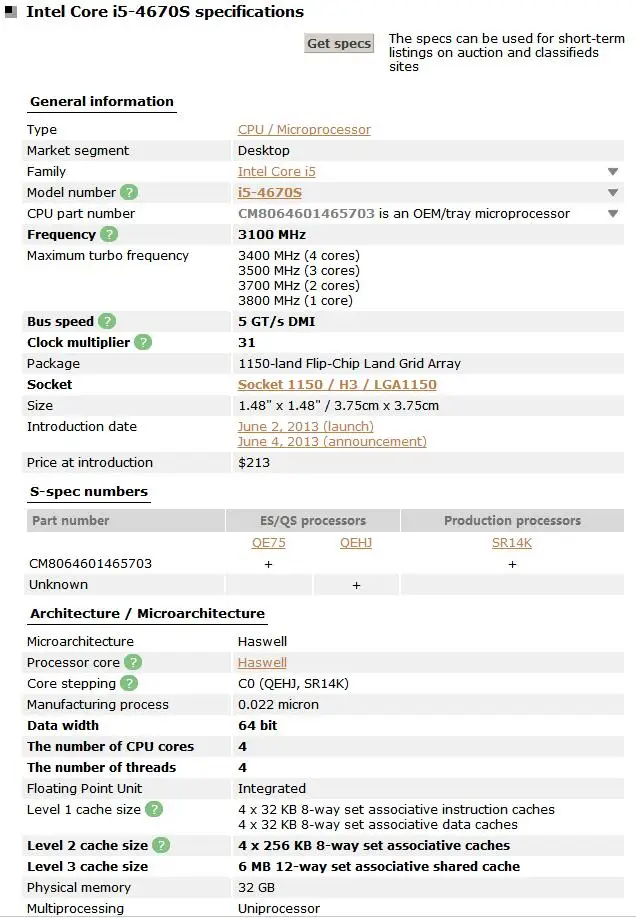
Task: Click the Level 2 cache size help icon
Action: [x=160, y=846]
